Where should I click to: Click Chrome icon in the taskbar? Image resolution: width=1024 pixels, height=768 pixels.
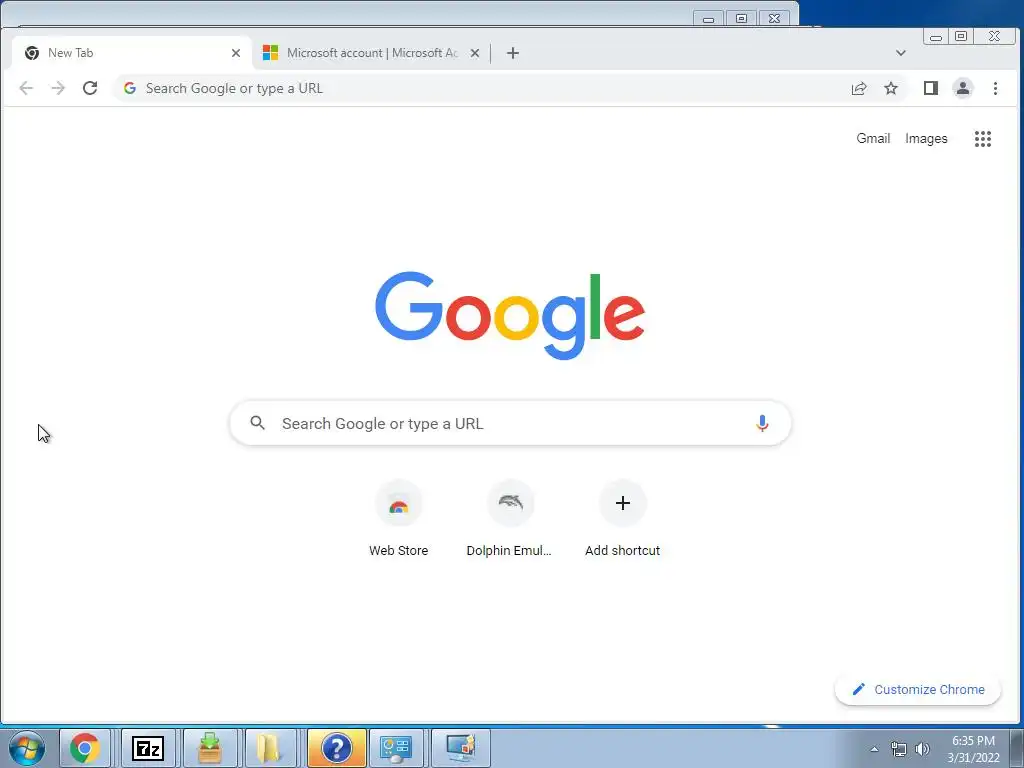[x=85, y=748]
